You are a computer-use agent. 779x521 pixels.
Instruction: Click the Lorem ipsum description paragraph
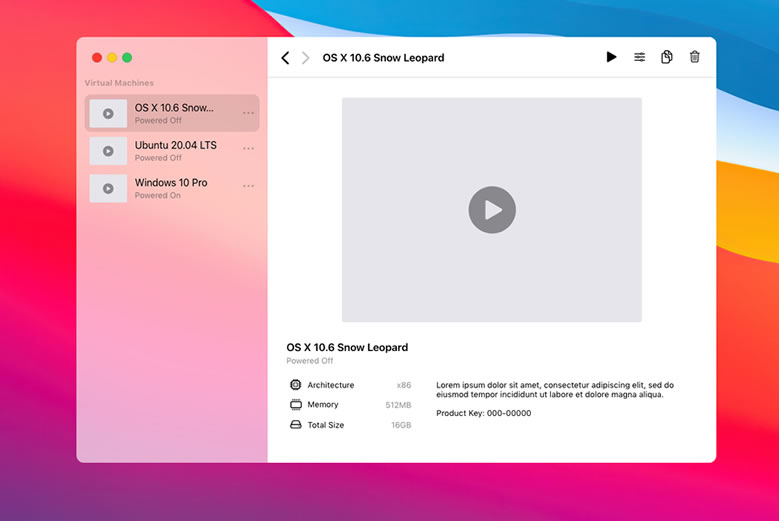(x=555, y=390)
